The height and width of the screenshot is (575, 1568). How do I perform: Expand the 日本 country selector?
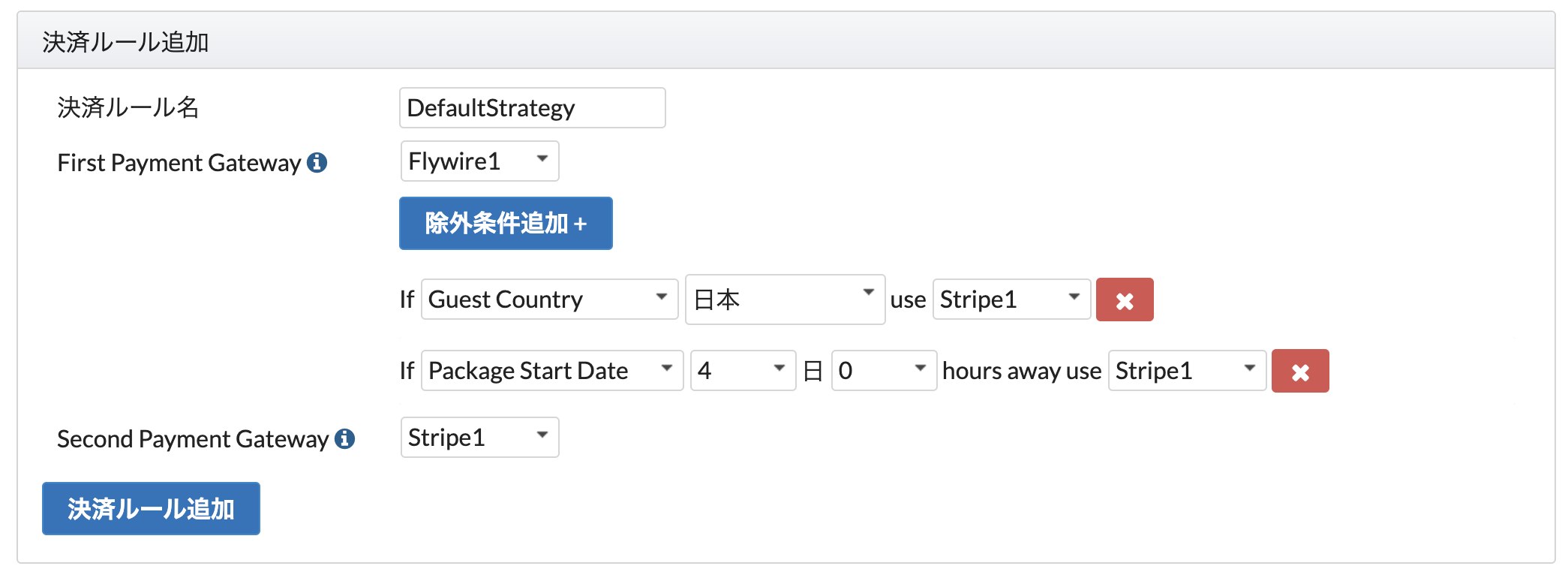784,300
